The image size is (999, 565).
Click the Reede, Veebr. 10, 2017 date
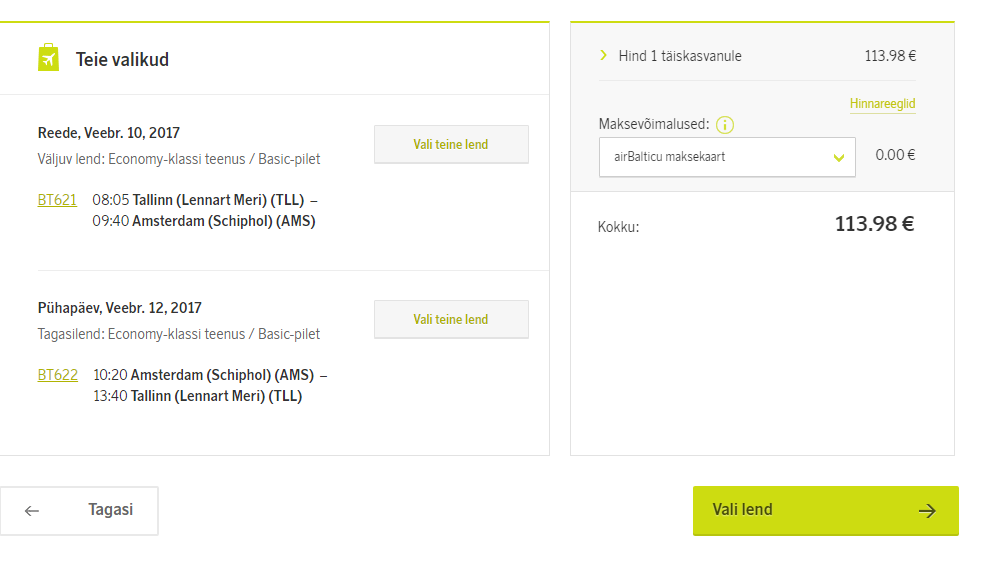point(109,133)
